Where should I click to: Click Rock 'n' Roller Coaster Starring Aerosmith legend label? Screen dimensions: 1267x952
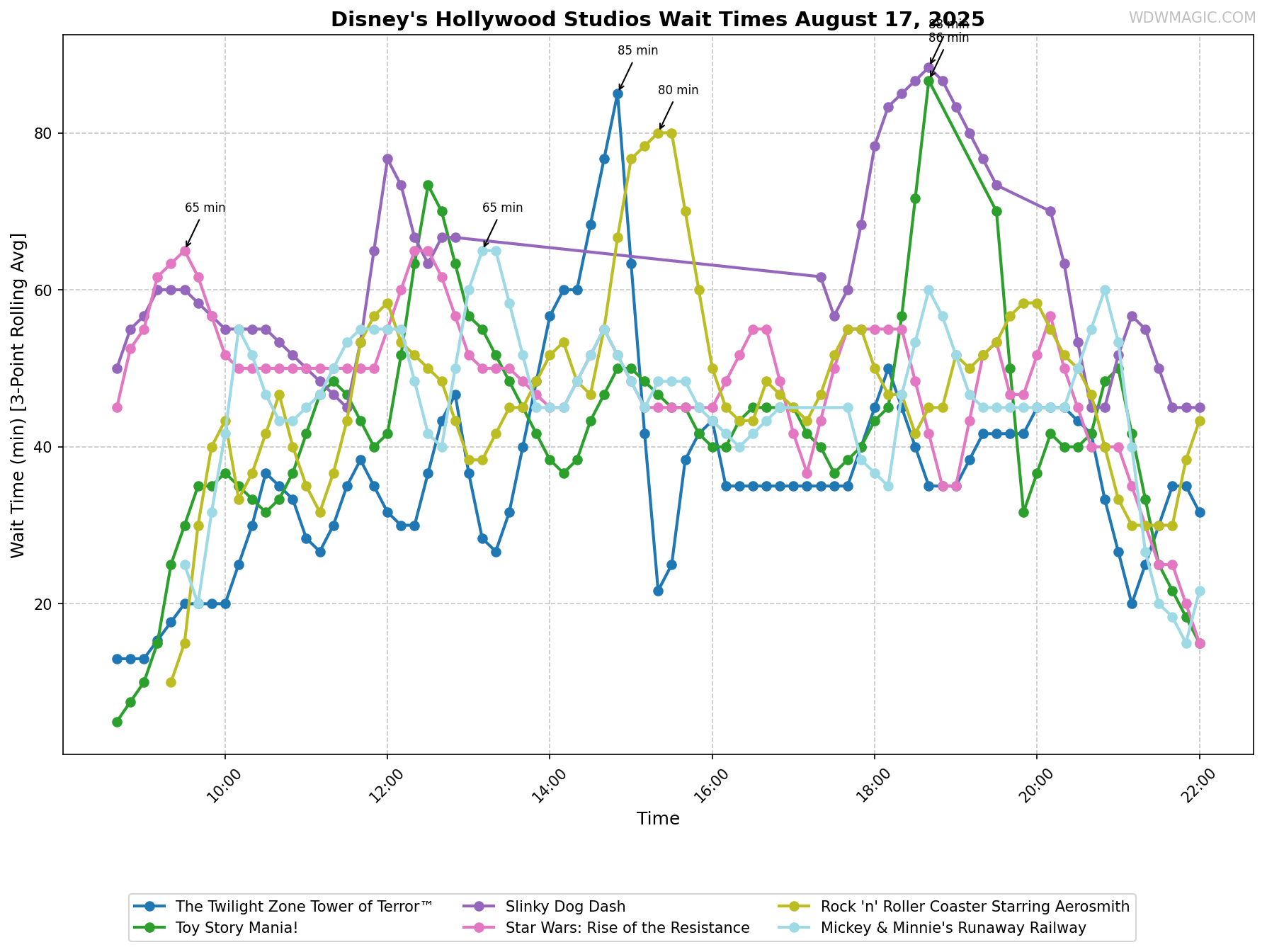click(975, 907)
